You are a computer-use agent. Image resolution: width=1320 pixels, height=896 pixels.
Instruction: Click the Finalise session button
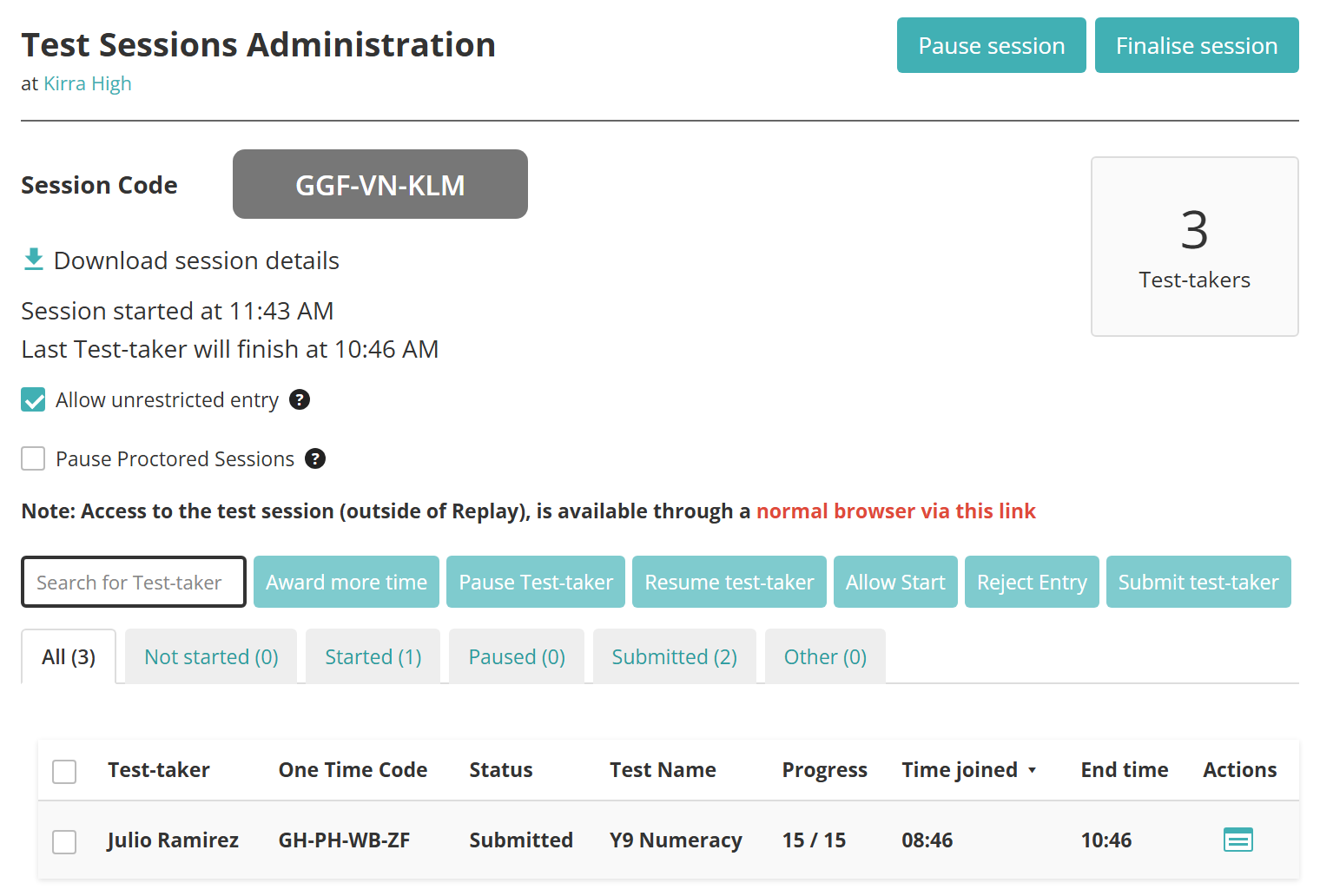point(1197,45)
